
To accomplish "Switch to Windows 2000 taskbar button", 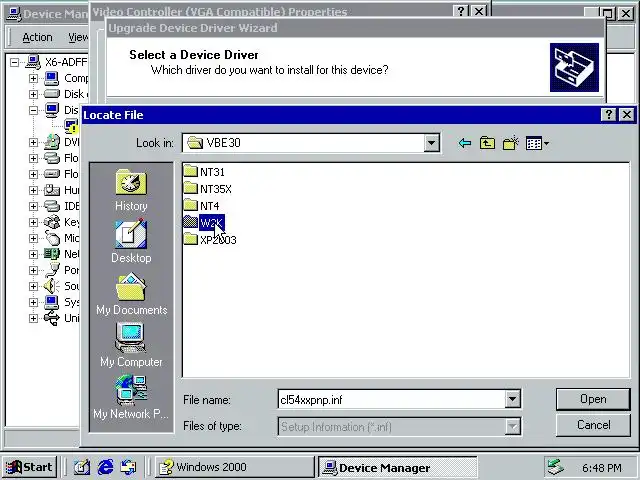I will point(234,467).
